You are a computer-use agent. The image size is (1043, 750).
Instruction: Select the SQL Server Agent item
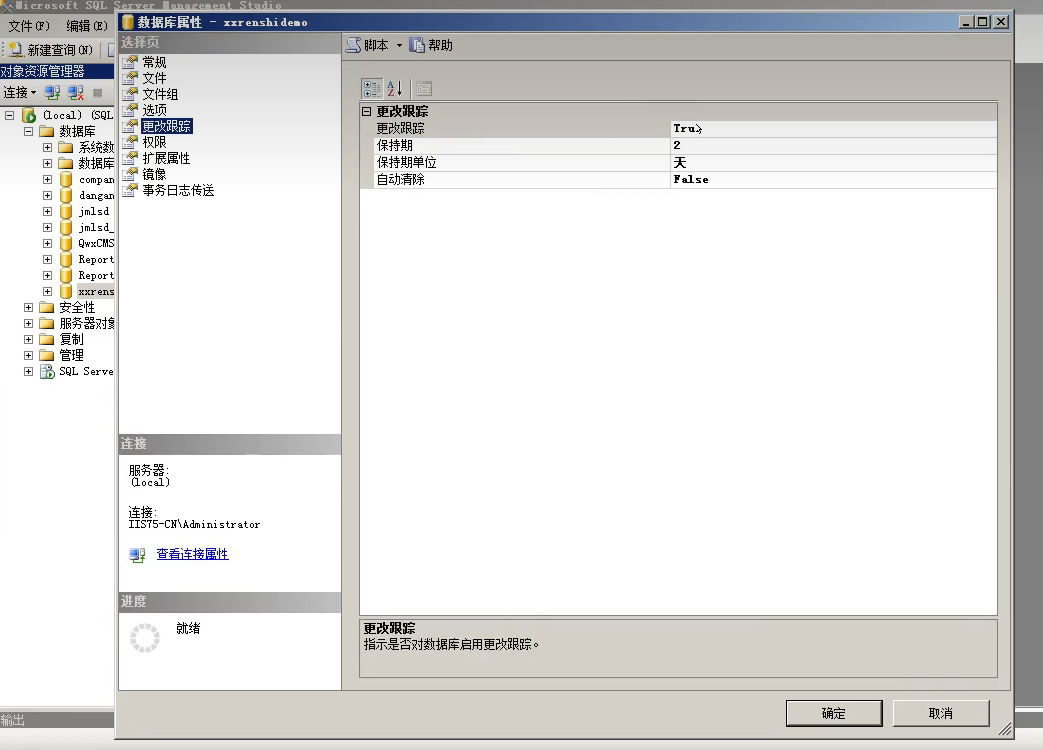pos(86,371)
